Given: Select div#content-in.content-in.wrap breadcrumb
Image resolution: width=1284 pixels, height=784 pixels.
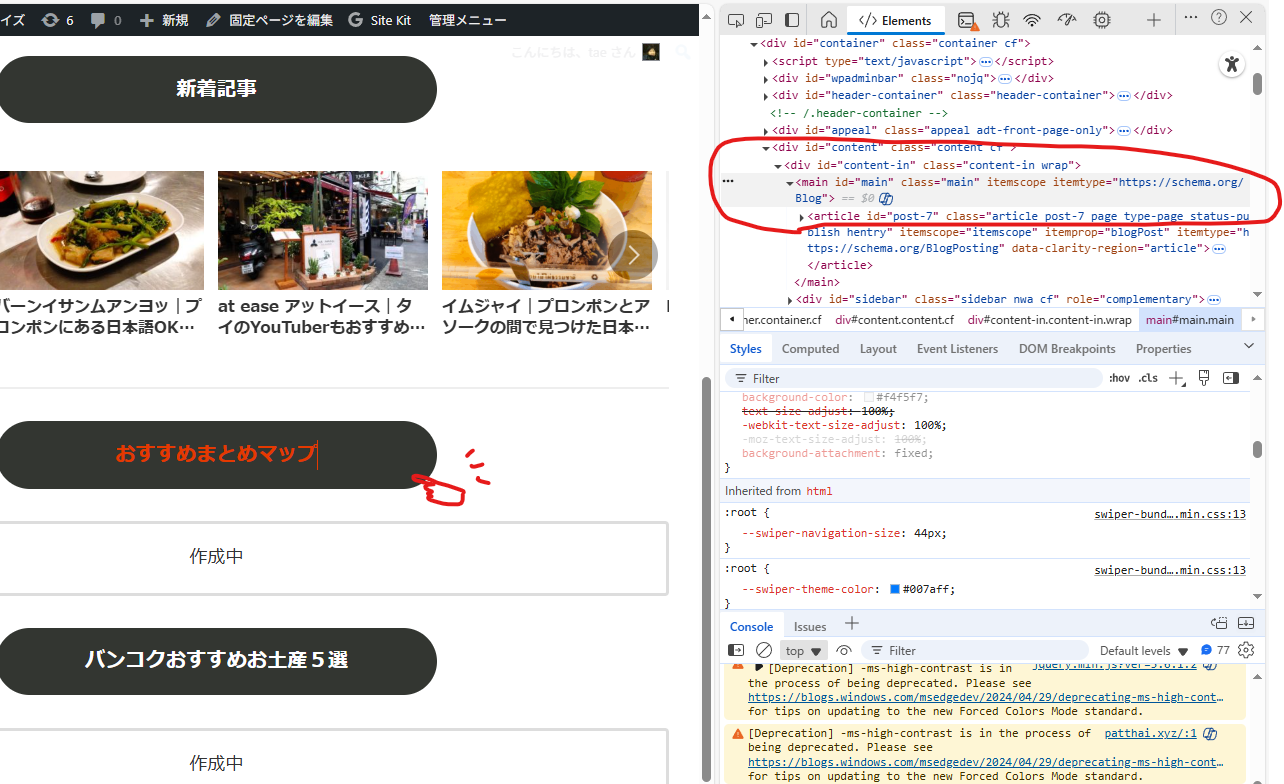Looking at the screenshot, I should [x=1050, y=320].
